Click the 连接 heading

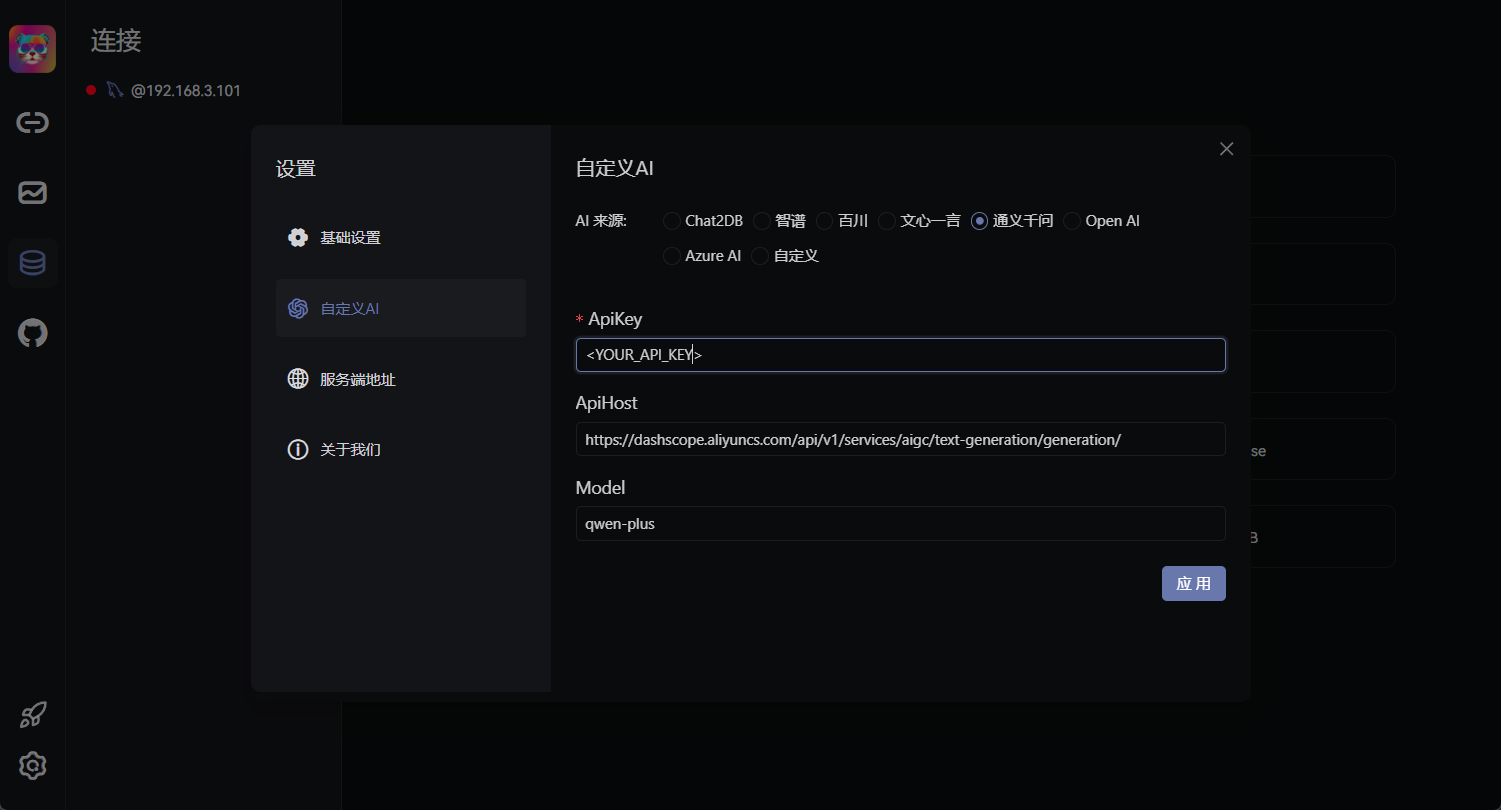(116, 40)
